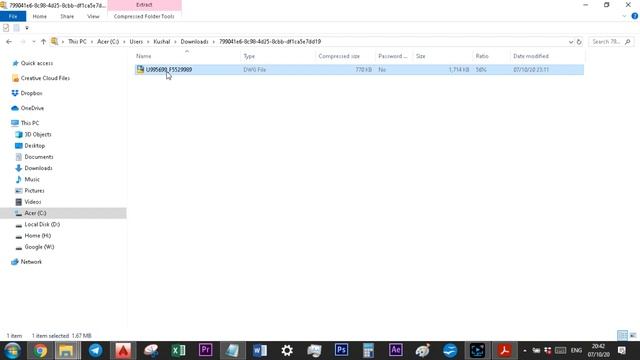Open the recent locations dropdown
This screenshot has width=640, height=360.
[33, 42]
